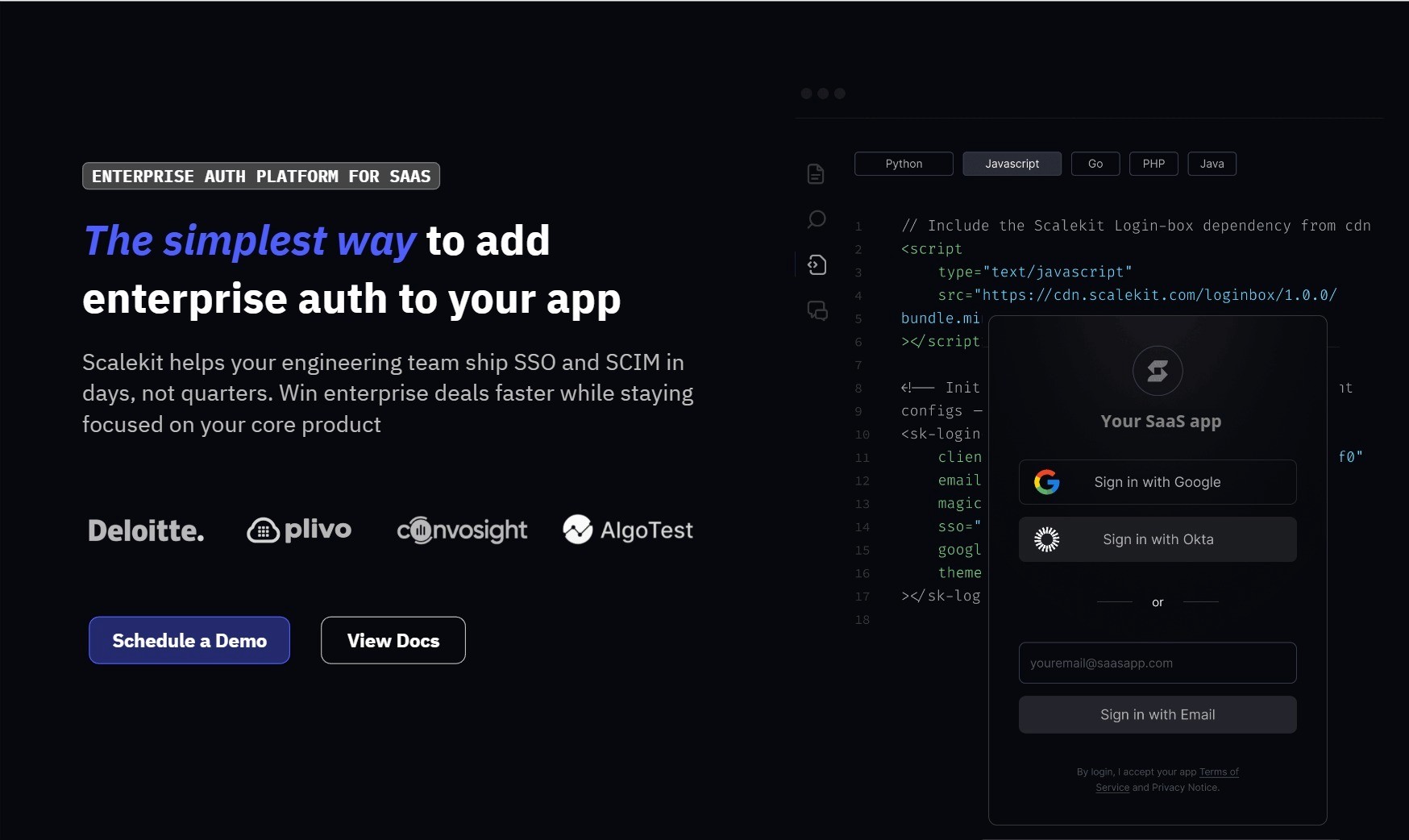Switch to the Python tab
Image resolution: width=1409 pixels, height=840 pixels.
tap(904, 164)
